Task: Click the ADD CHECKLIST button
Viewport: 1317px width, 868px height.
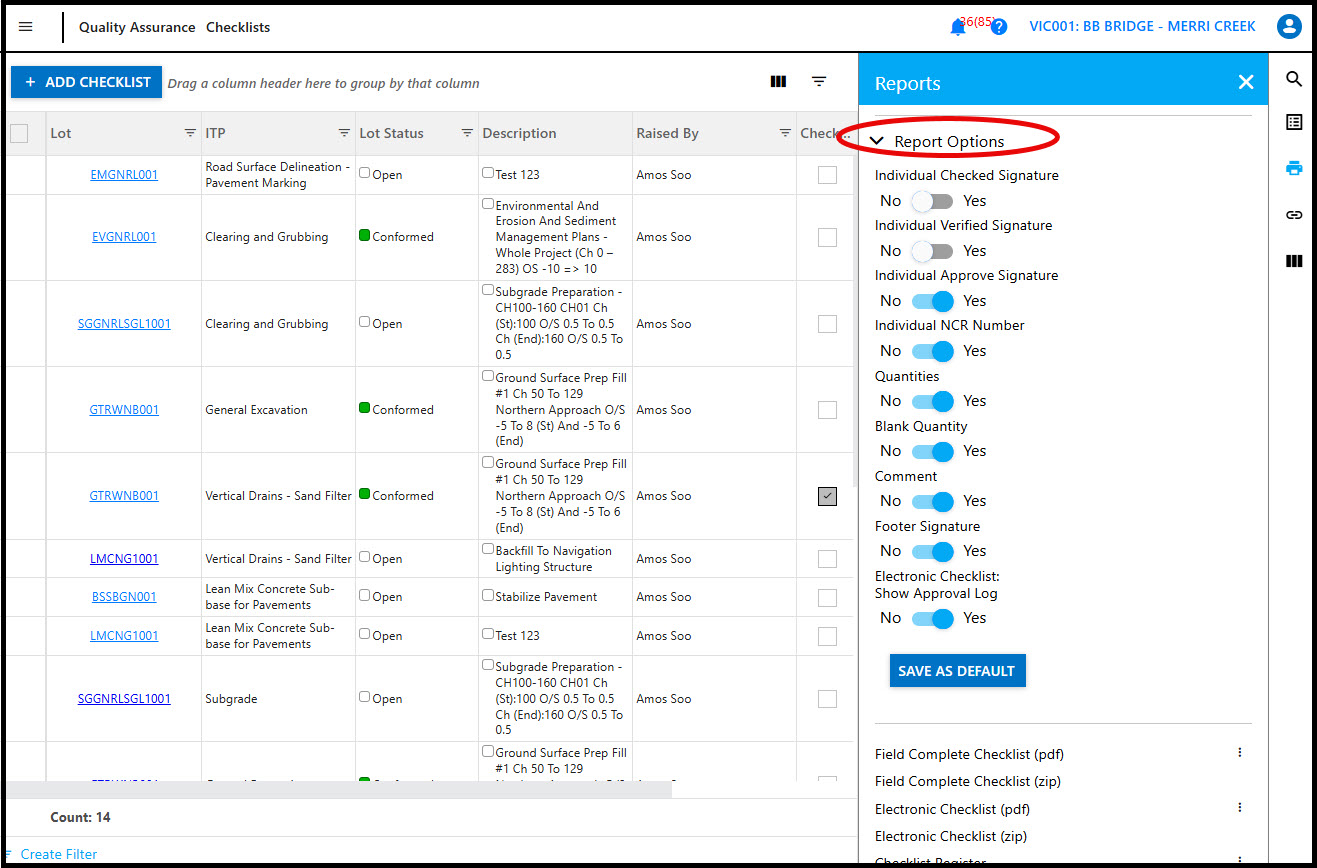Action: coord(86,82)
